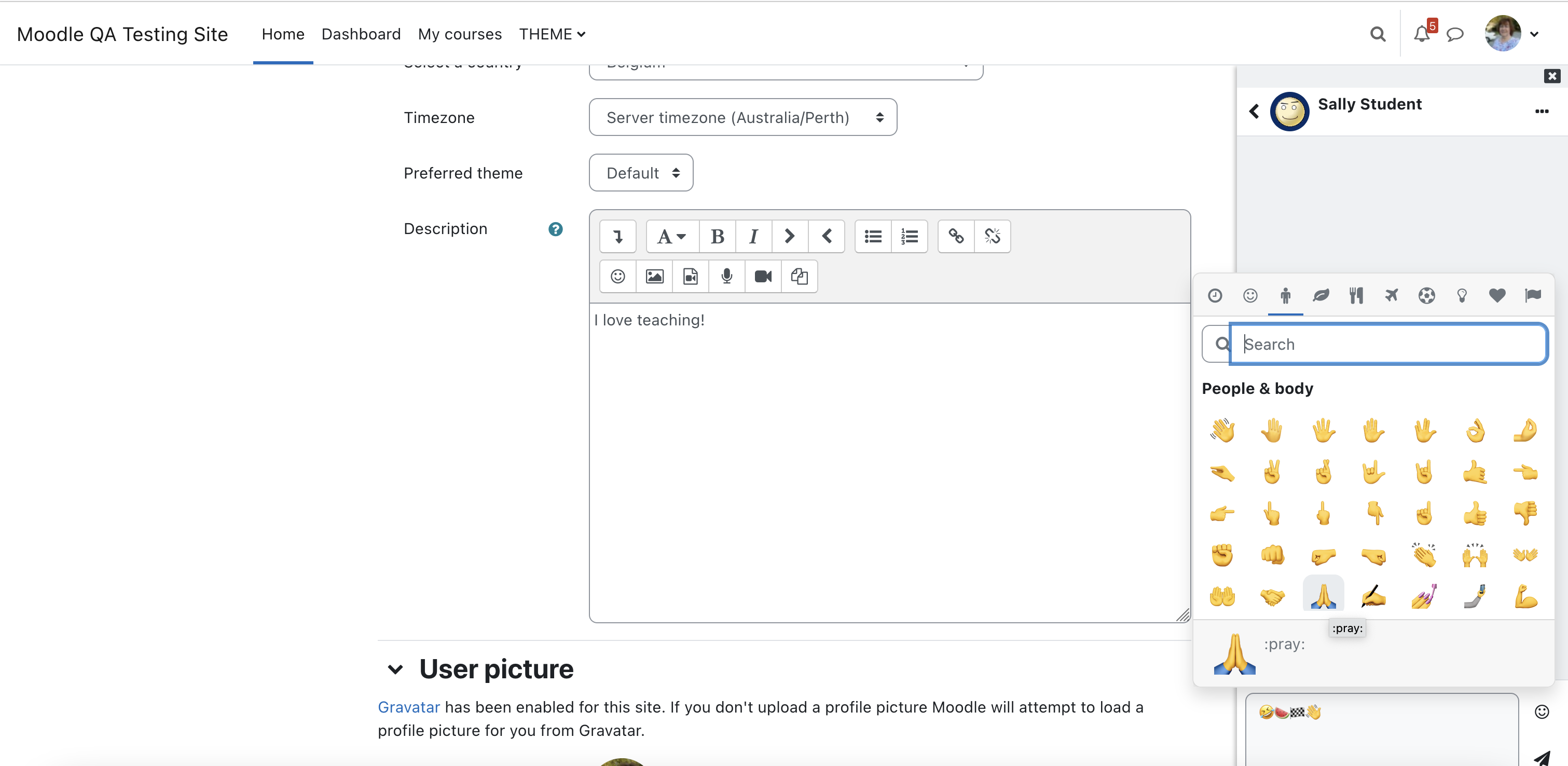
Task: Select the waving hand emoji
Action: click(1221, 431)
